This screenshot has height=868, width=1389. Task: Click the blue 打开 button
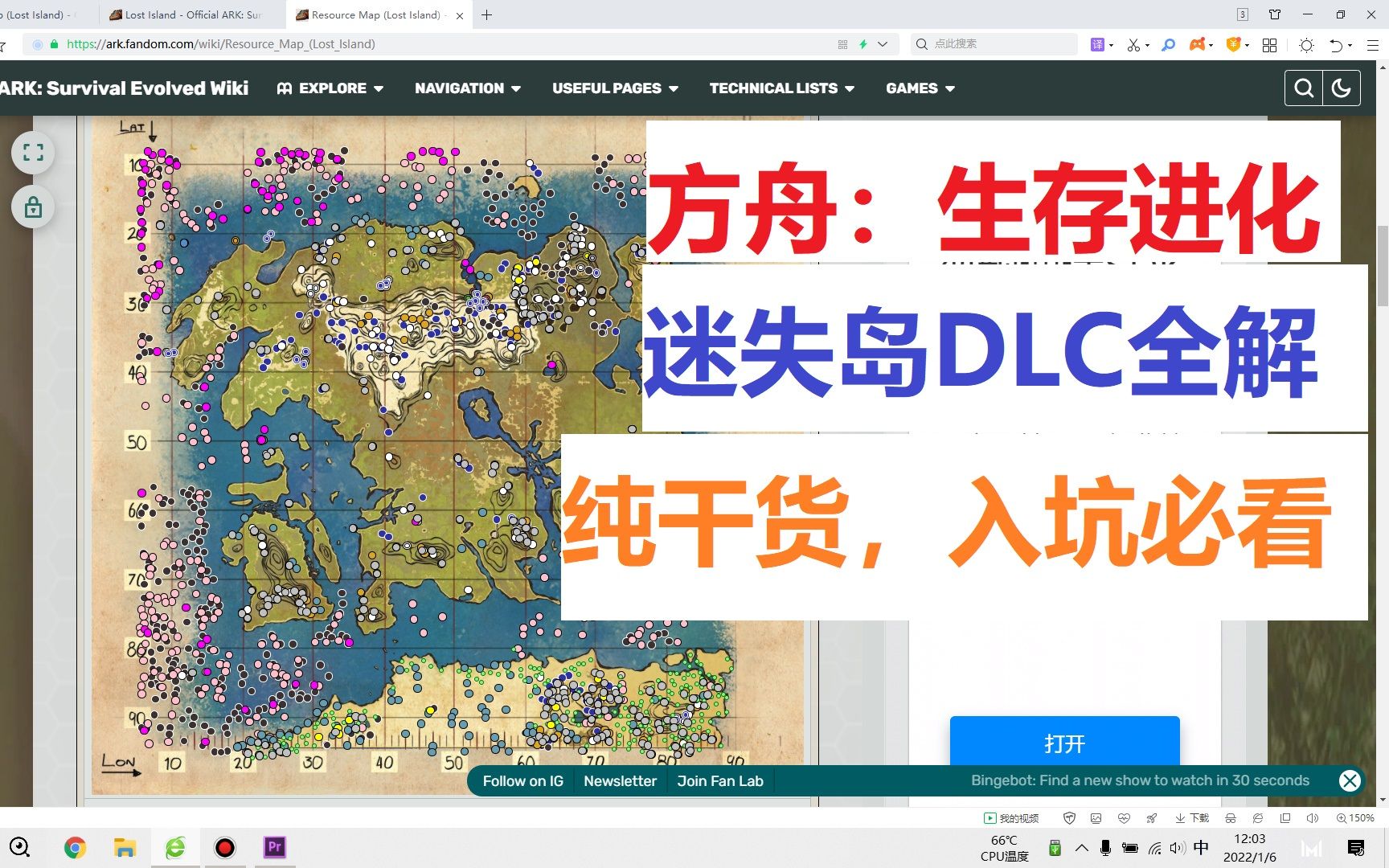1064,741
